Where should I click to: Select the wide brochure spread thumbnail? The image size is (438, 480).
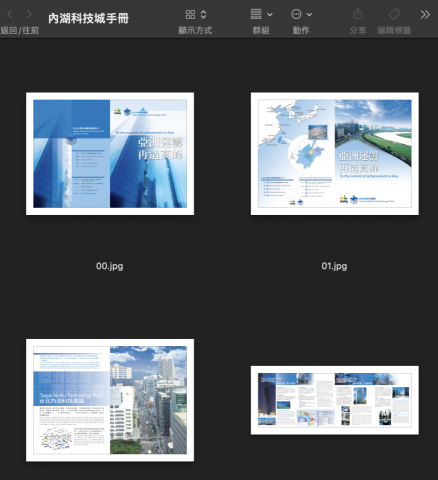pos(335,400)
